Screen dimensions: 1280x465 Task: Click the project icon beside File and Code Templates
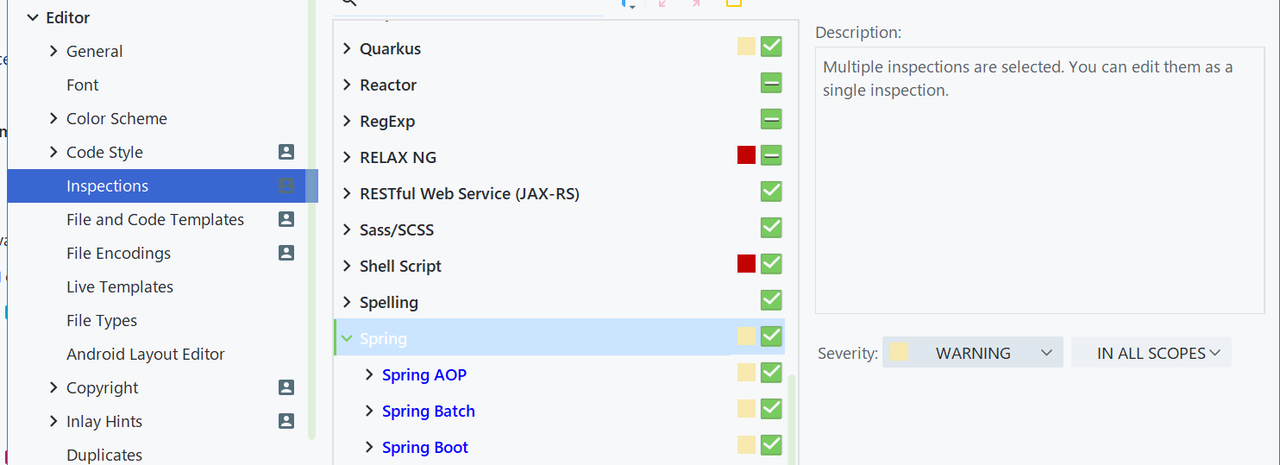click(x=286, y=219)
